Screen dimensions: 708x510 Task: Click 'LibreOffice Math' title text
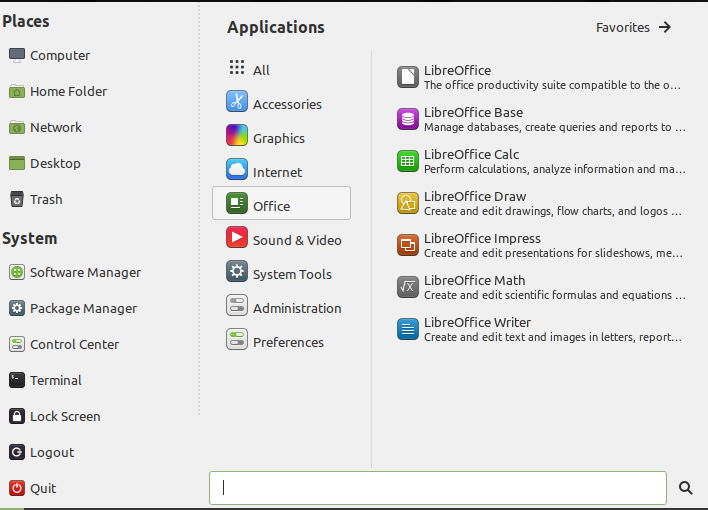(x=475, y=281)
